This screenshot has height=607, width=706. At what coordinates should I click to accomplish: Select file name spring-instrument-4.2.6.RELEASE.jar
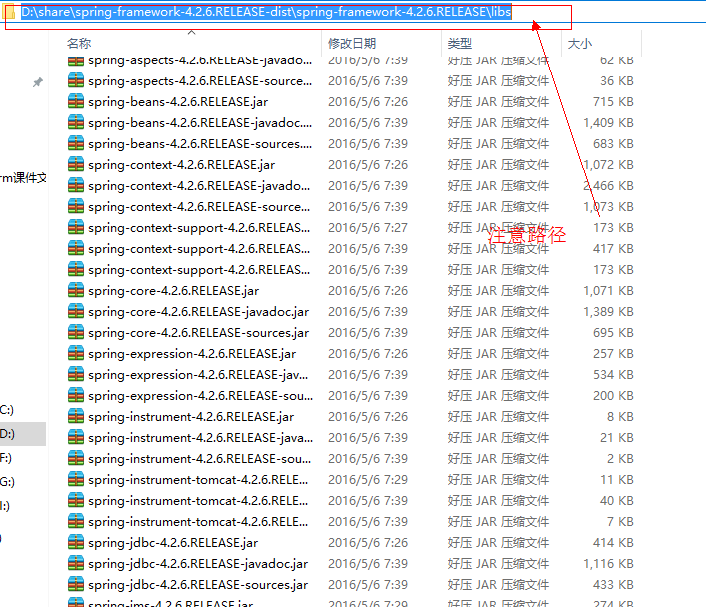click(x=191, y=417)
